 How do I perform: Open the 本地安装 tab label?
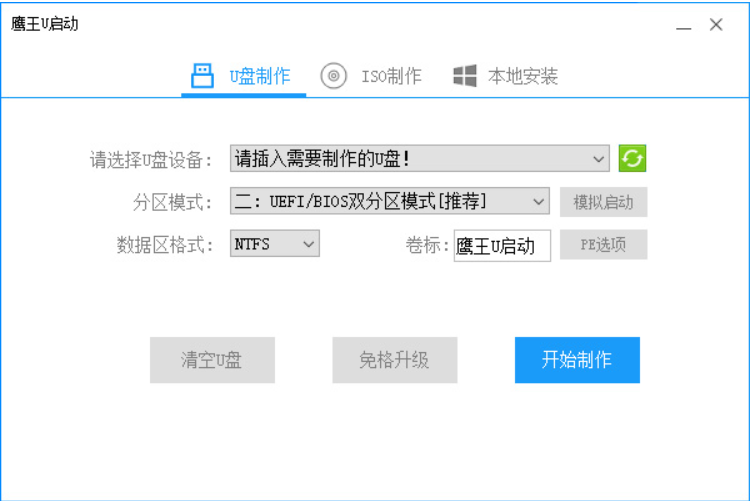click(523, 76)
